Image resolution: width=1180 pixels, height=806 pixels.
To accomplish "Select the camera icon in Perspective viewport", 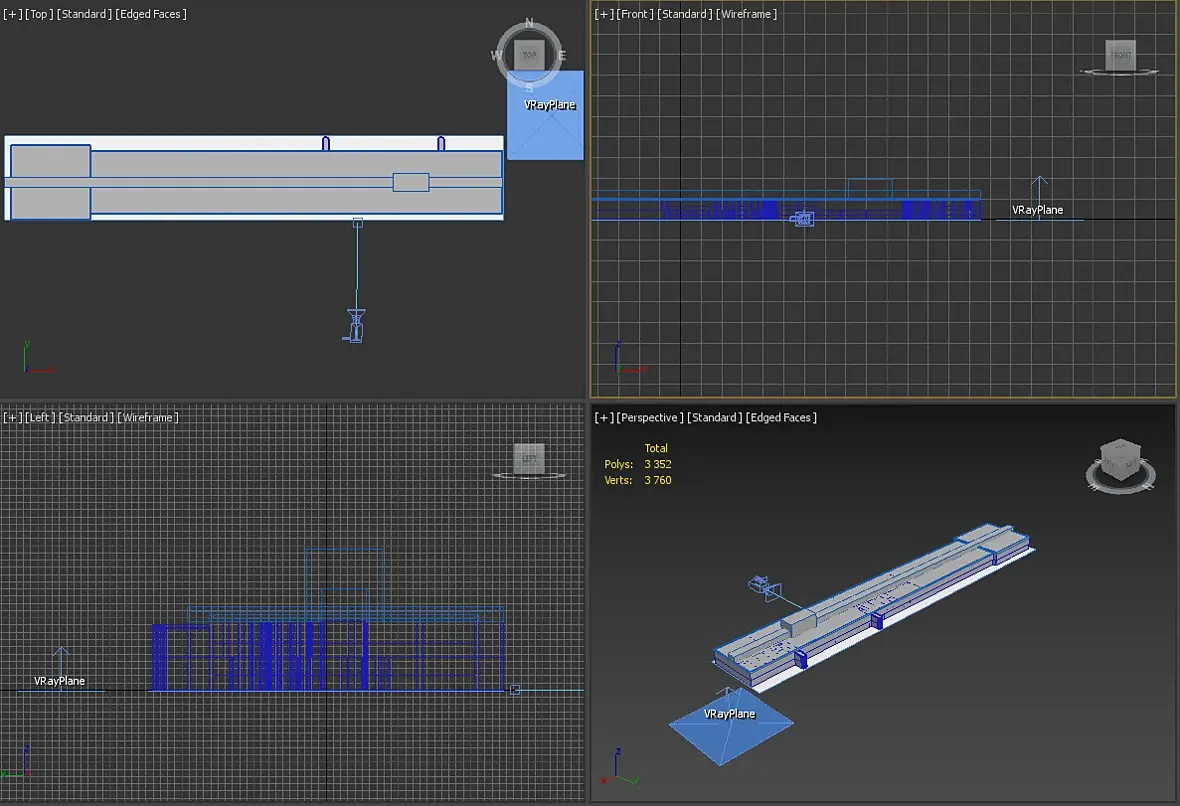I will tap(759, 585).
